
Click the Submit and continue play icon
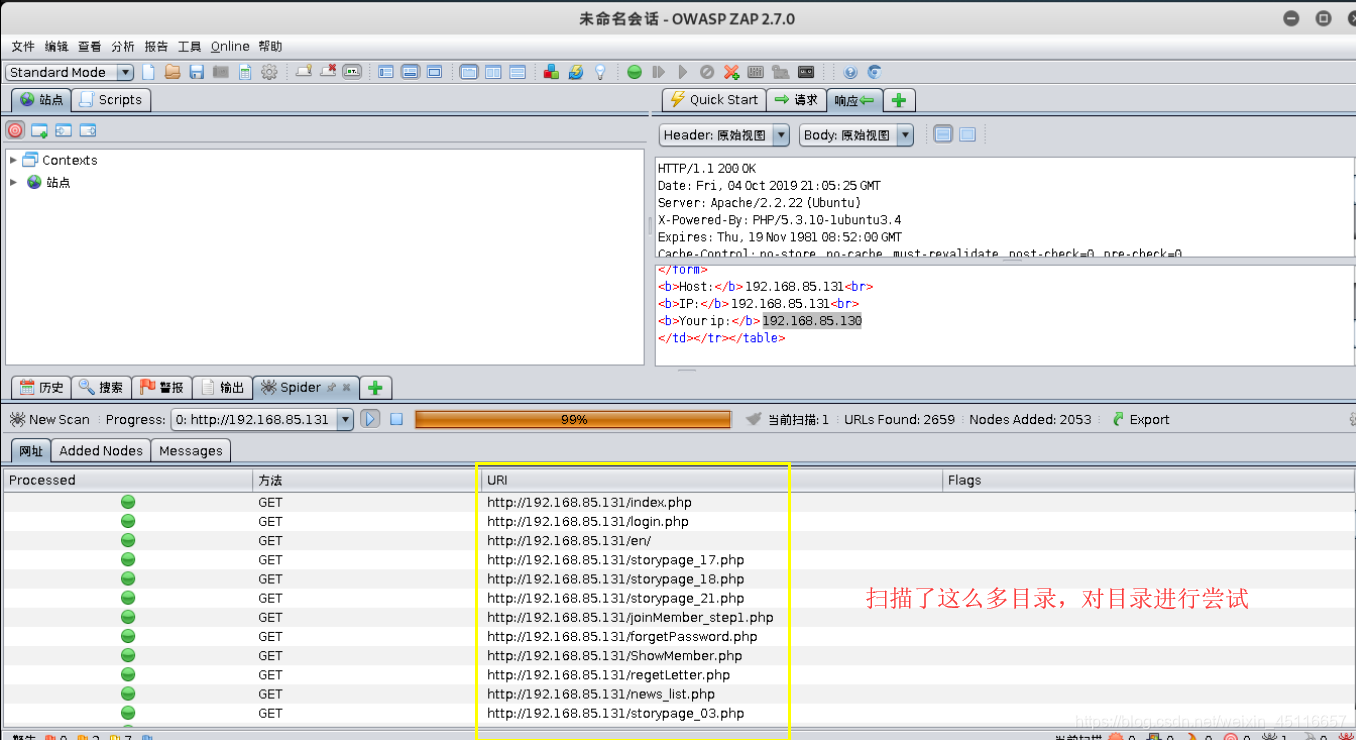click(x=683, y=72)
